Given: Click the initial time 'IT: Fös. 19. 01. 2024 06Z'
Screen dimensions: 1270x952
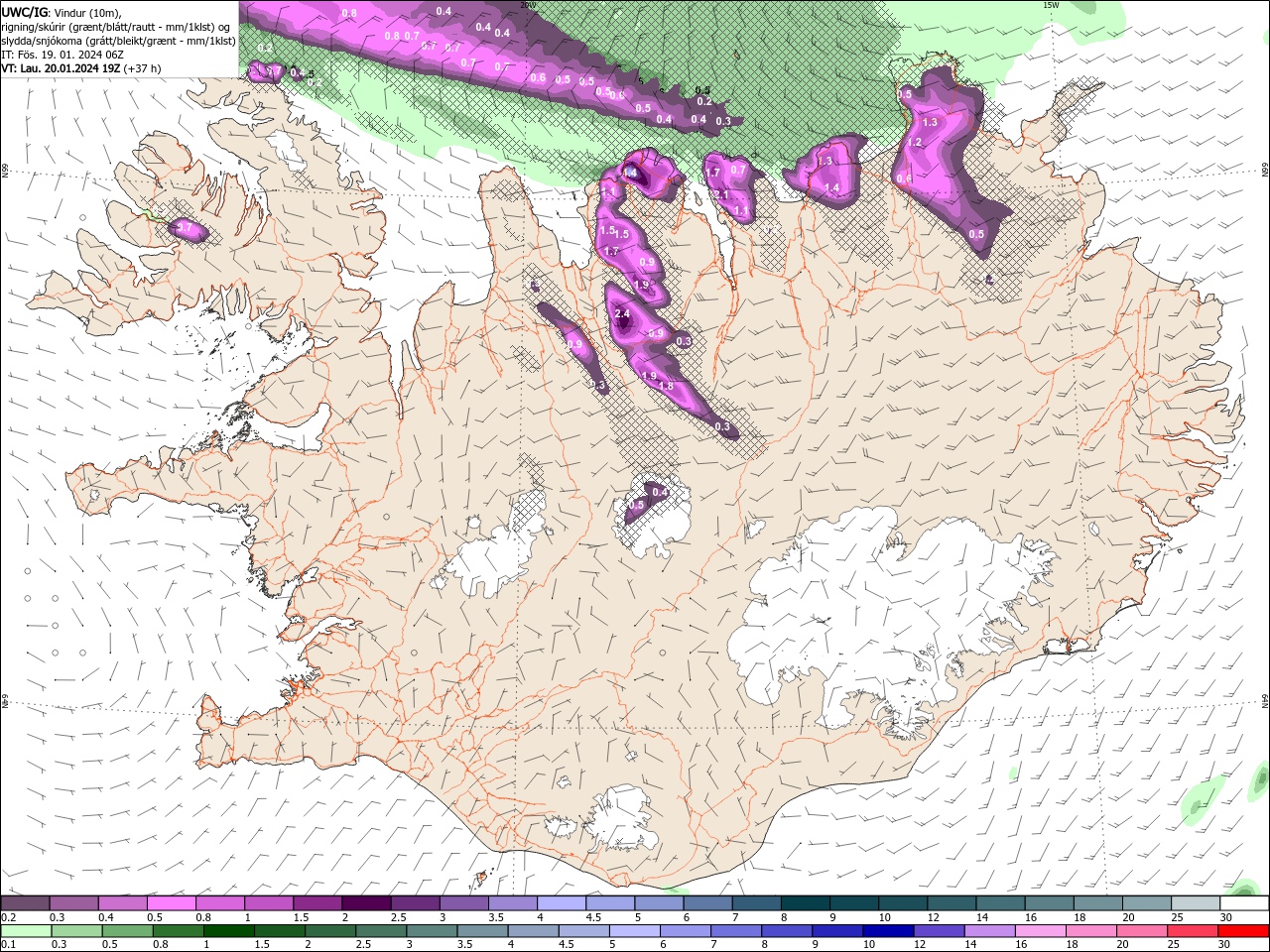Looking at the screenshot, I should pyautogui.click(x=63, y=55).
